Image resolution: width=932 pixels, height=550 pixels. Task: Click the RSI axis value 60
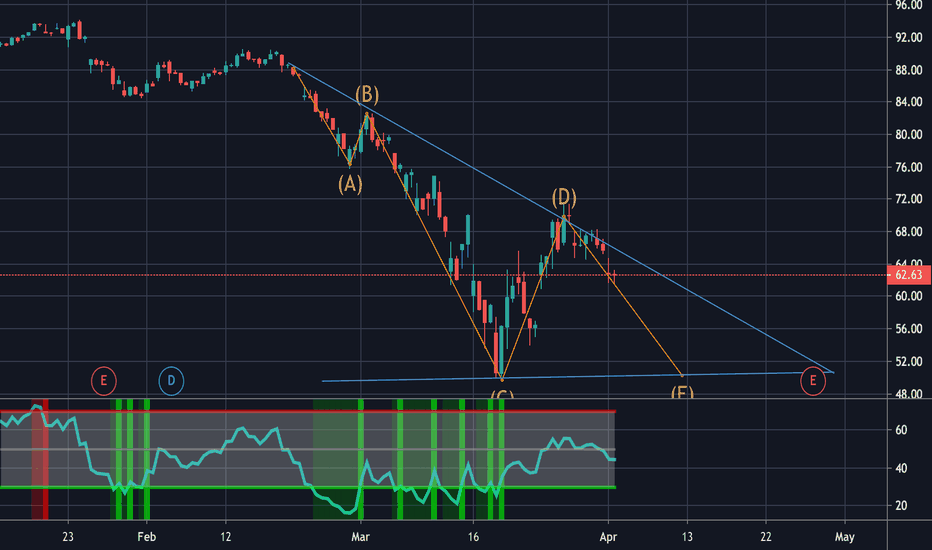(901, 430)
